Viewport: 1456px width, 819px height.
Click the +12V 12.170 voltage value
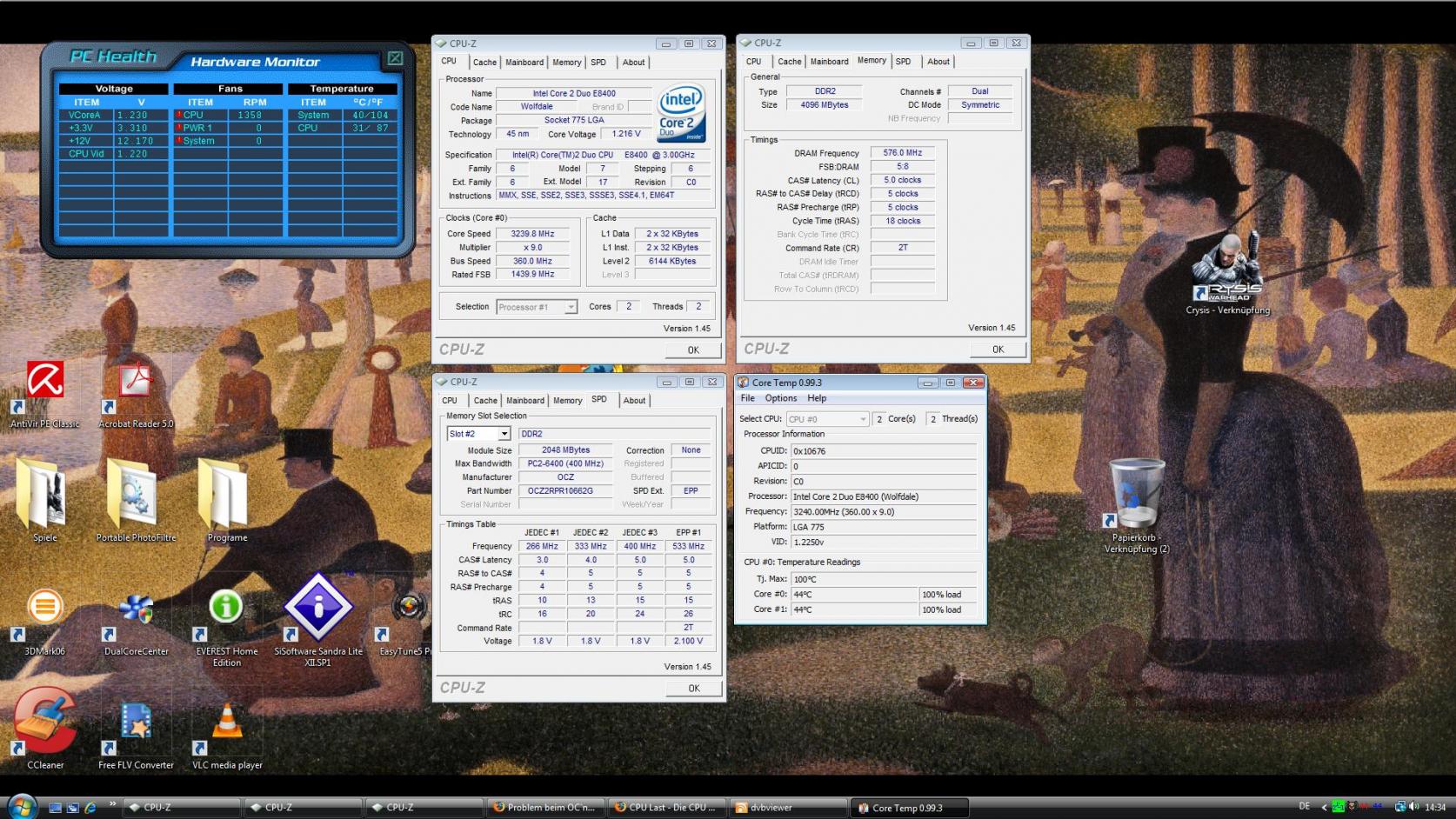coord(142,141)
